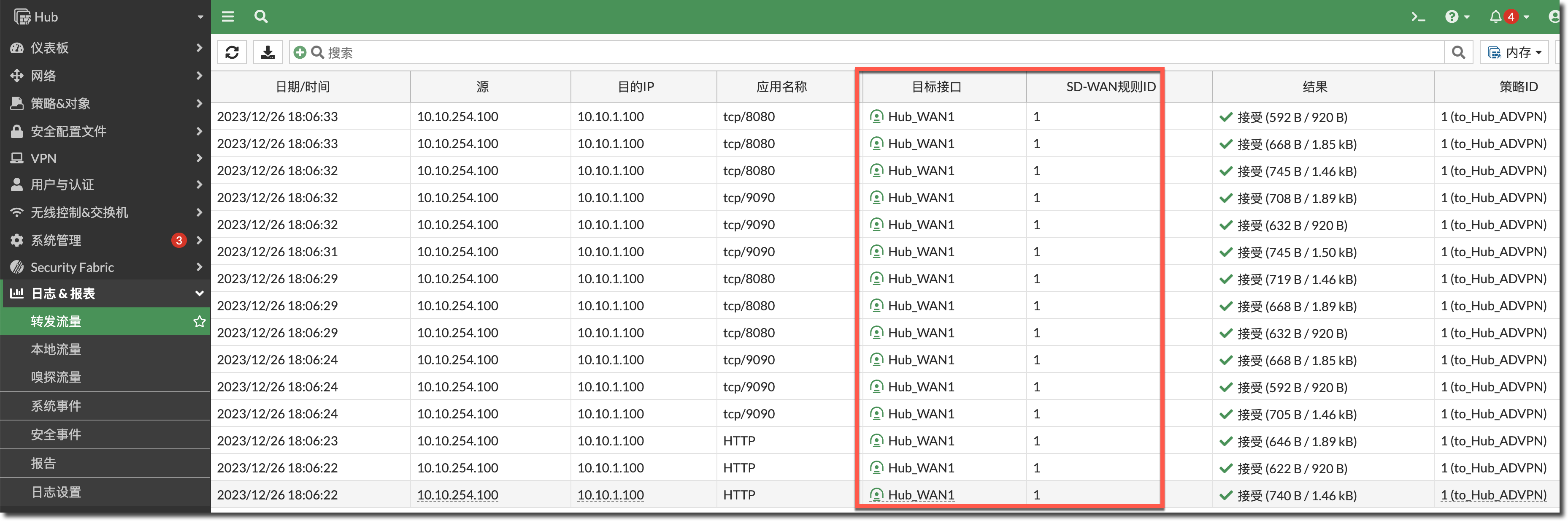Open the 本地流量 menu item
Image resolution: width=1568 pixels, height=521 pixels.
tap(56, 349)
